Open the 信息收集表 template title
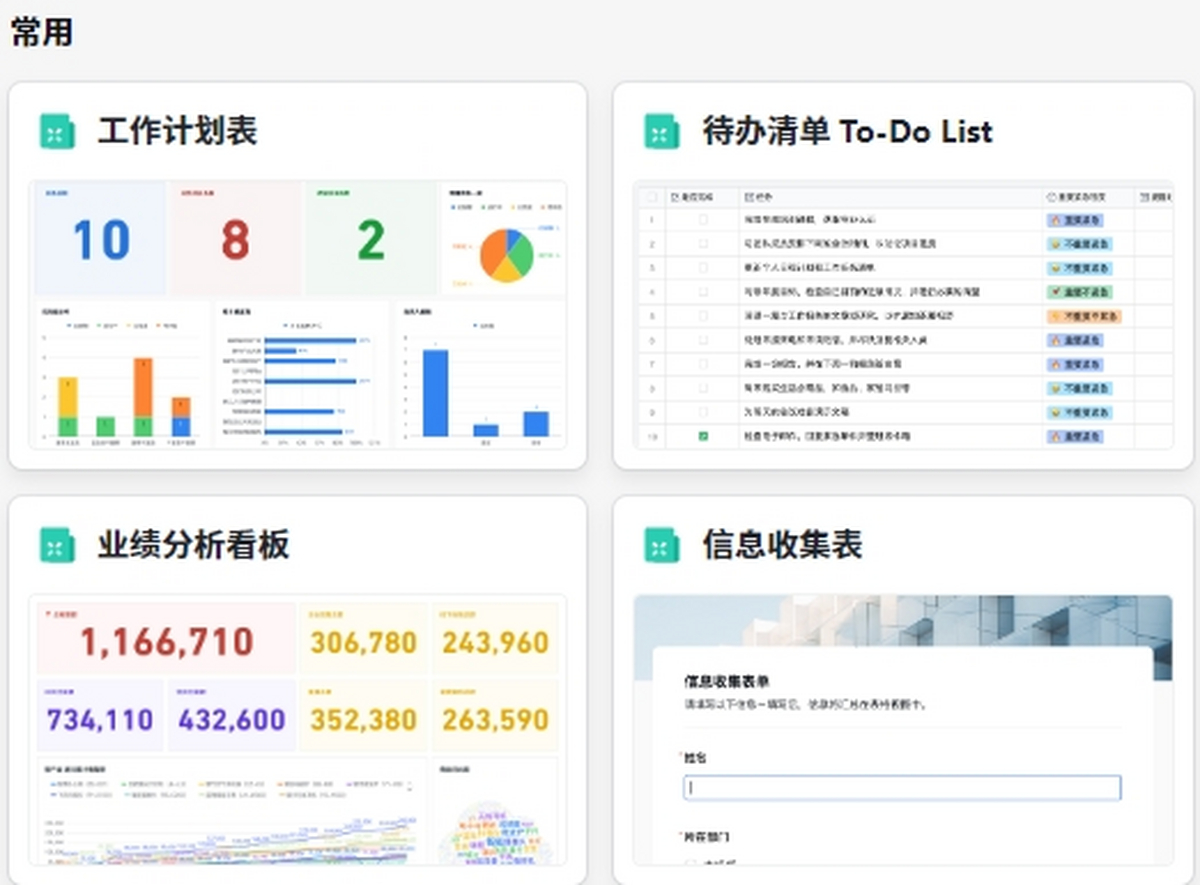The width and height of the screenshot is (1200, 885). [x=782, y=545]
